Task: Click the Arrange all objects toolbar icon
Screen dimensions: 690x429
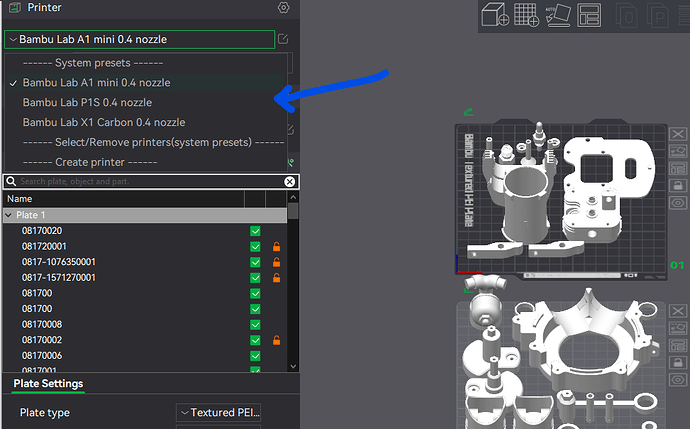Action: click(x=589, y=15)
